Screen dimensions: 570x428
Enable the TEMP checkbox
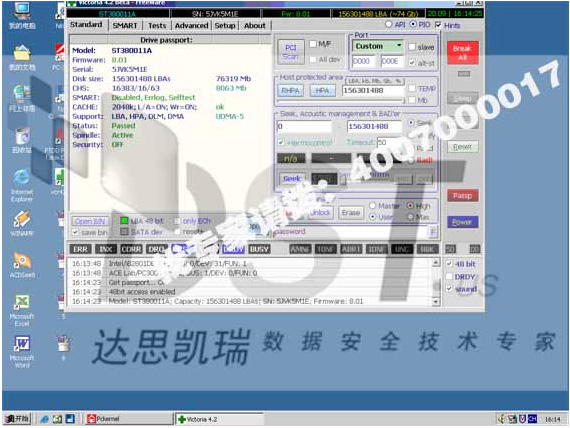pos(412,88)
